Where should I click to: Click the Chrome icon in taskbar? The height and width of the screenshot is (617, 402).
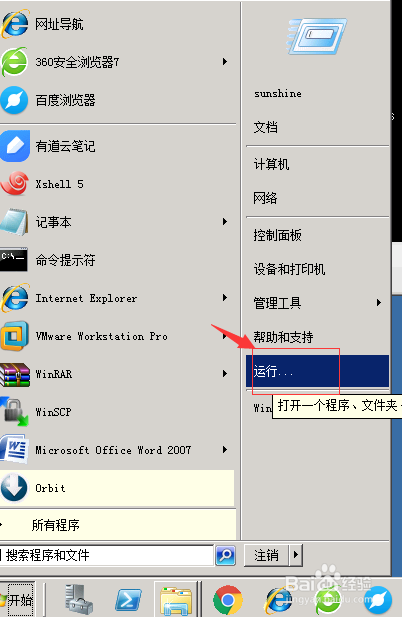[227, 600]
